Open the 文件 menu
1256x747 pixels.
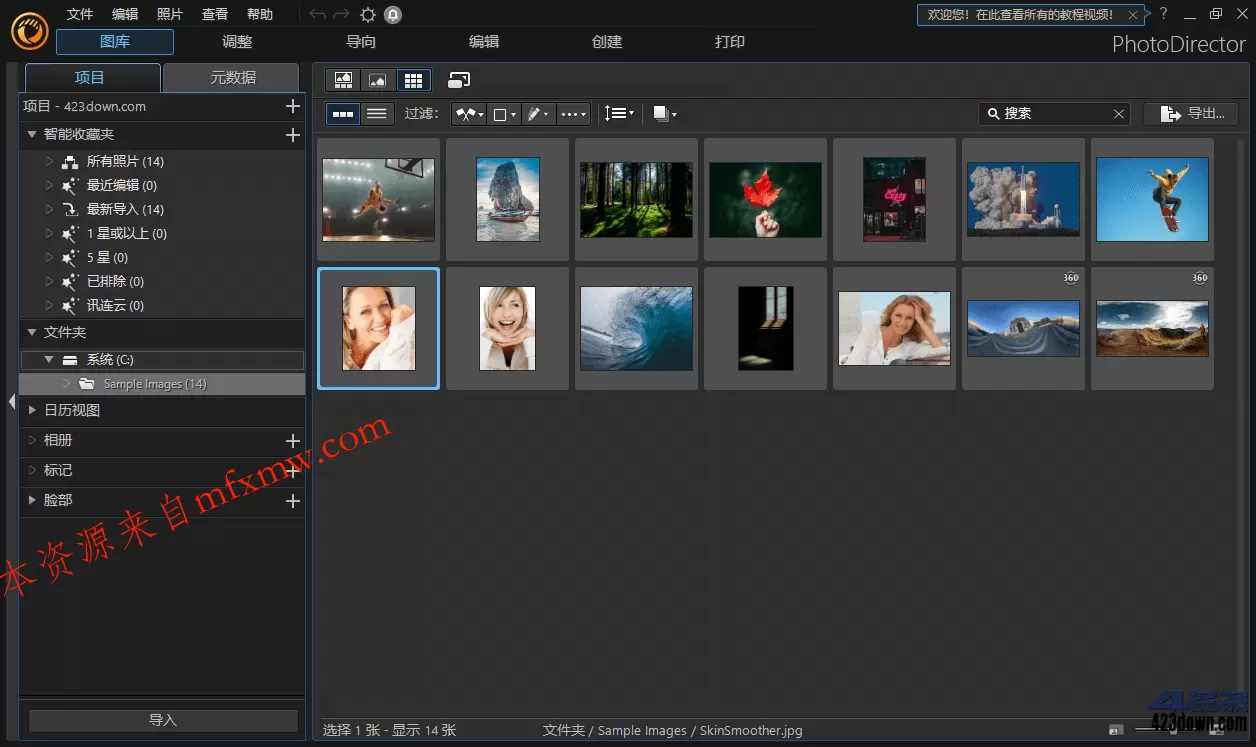80,14
